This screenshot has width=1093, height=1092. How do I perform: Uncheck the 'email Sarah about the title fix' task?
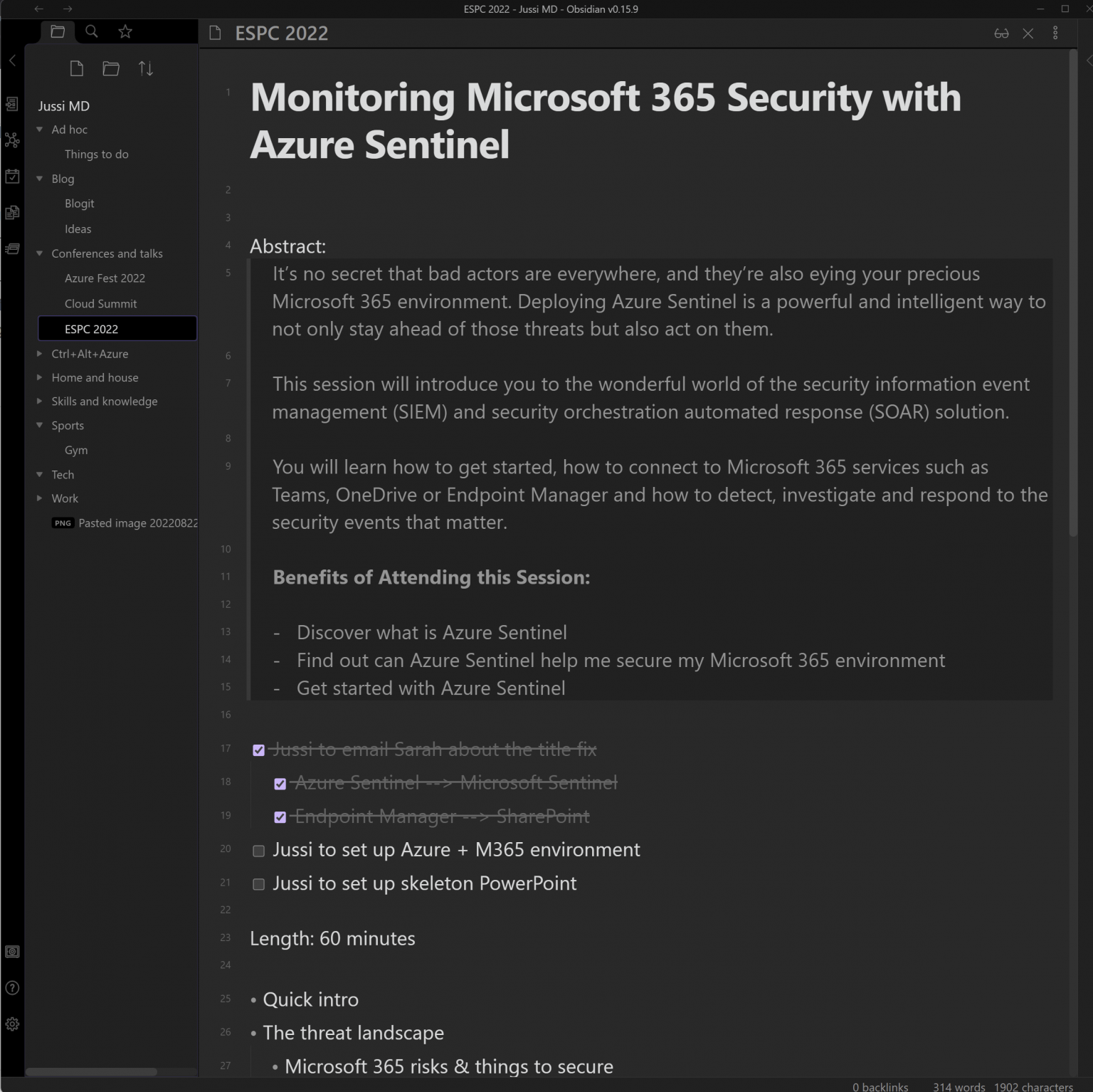click(259, 750)
